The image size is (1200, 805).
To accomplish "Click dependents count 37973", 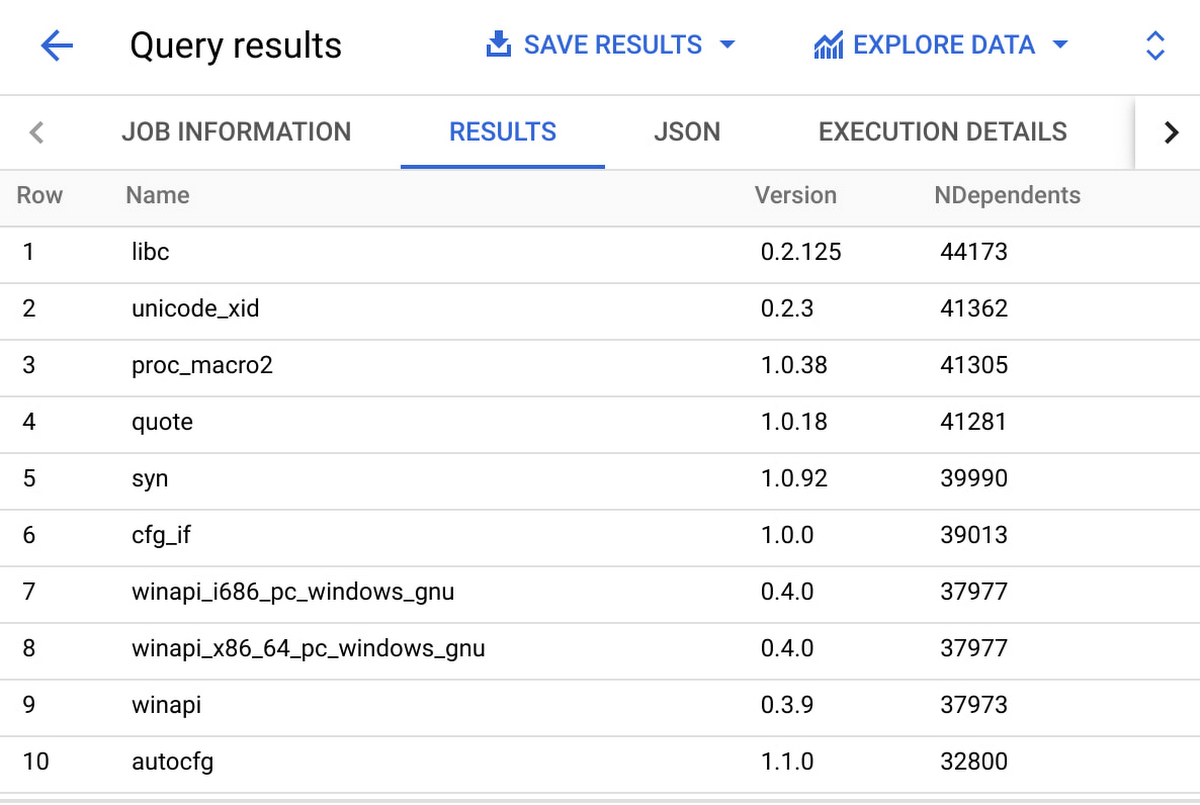I will [x=974, y=705].
